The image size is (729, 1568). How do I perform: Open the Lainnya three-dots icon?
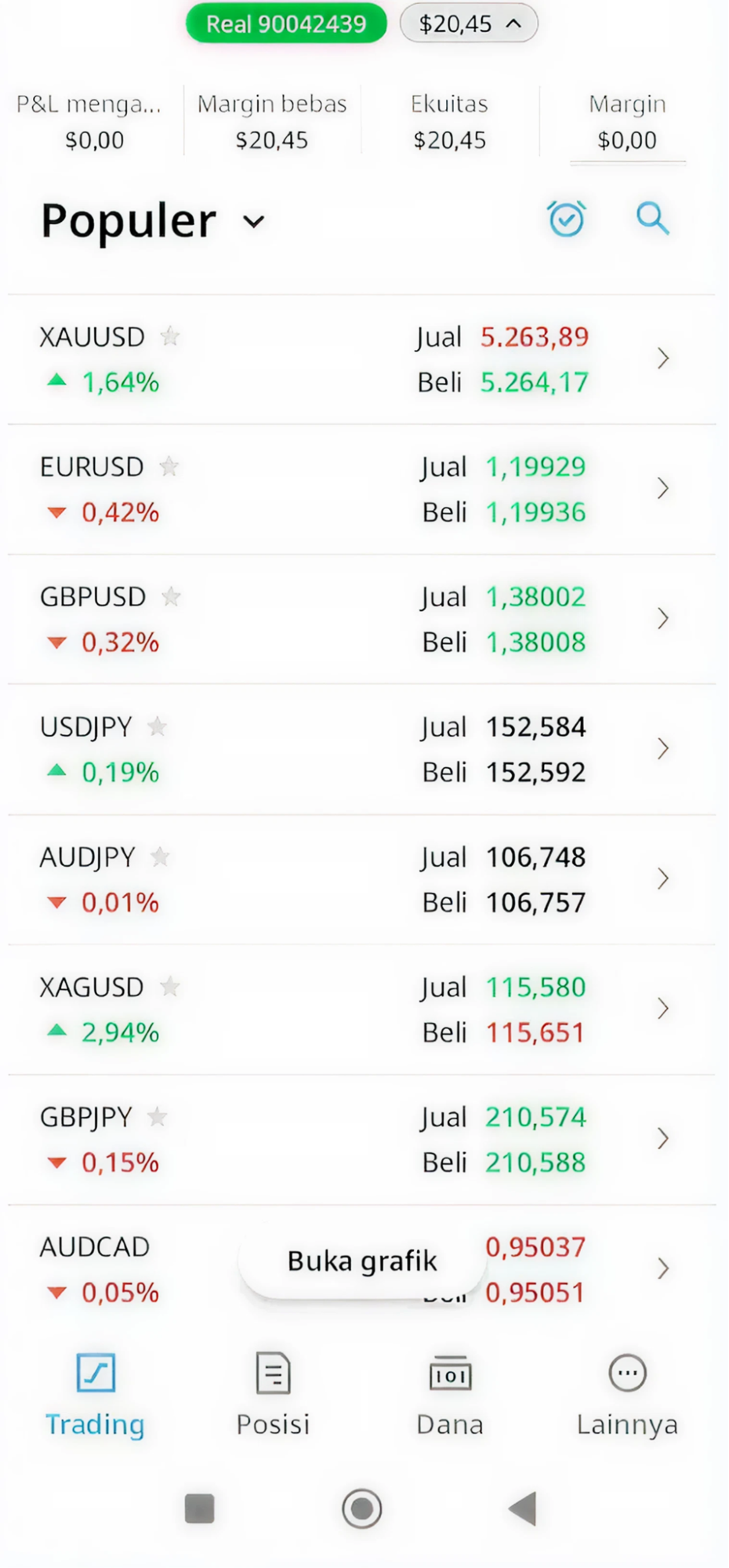pyautogui.click(x=627, y=1373)
